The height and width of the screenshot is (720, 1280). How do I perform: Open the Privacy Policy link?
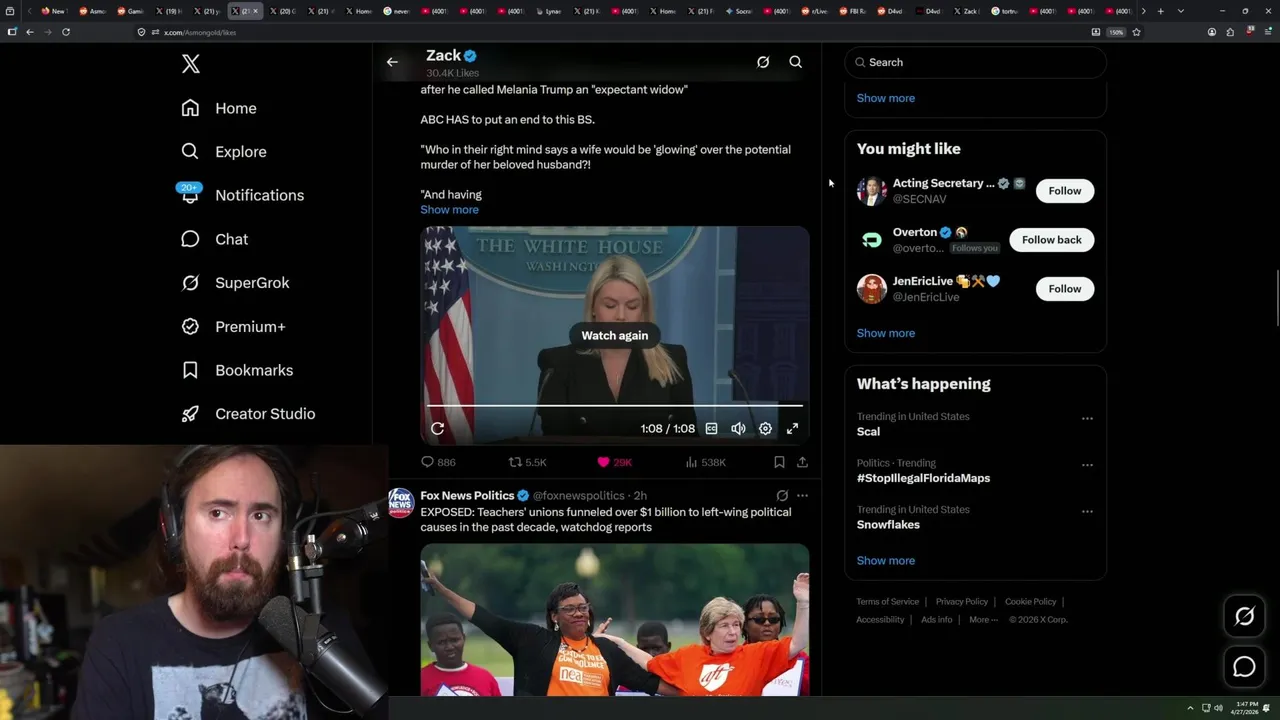click(961, 602)
